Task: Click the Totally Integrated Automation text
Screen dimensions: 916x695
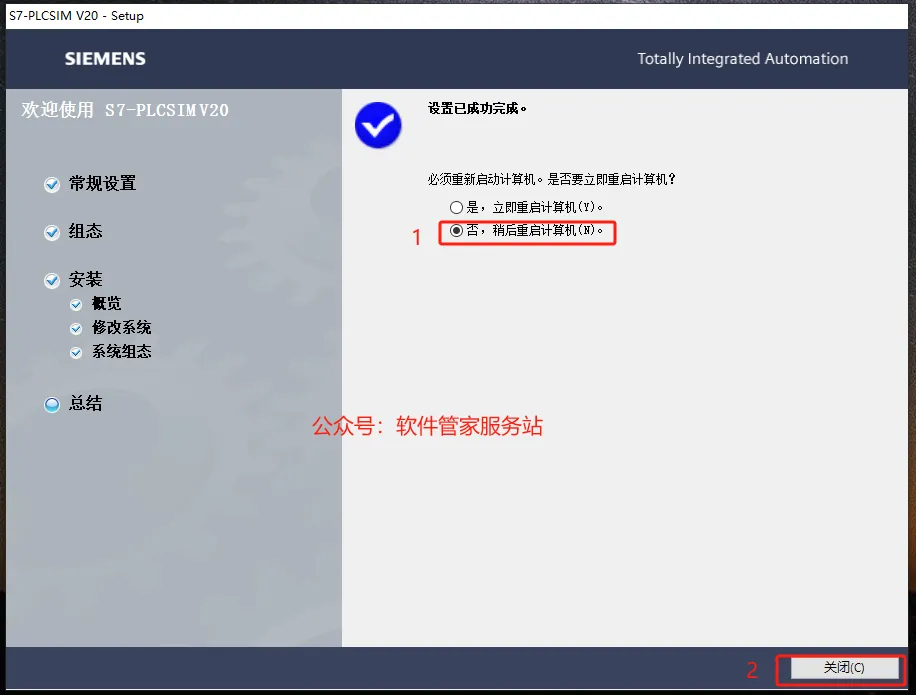Action: click(742, 58)
